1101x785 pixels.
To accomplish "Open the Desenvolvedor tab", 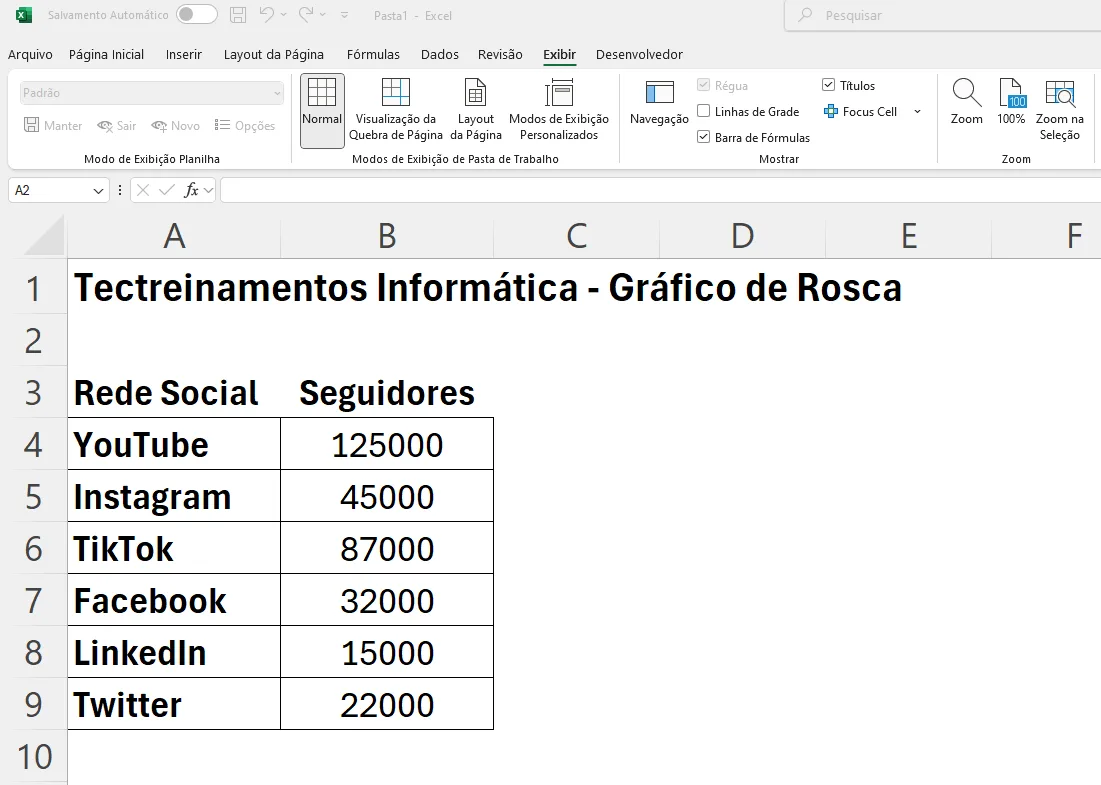I will (639, 54).
